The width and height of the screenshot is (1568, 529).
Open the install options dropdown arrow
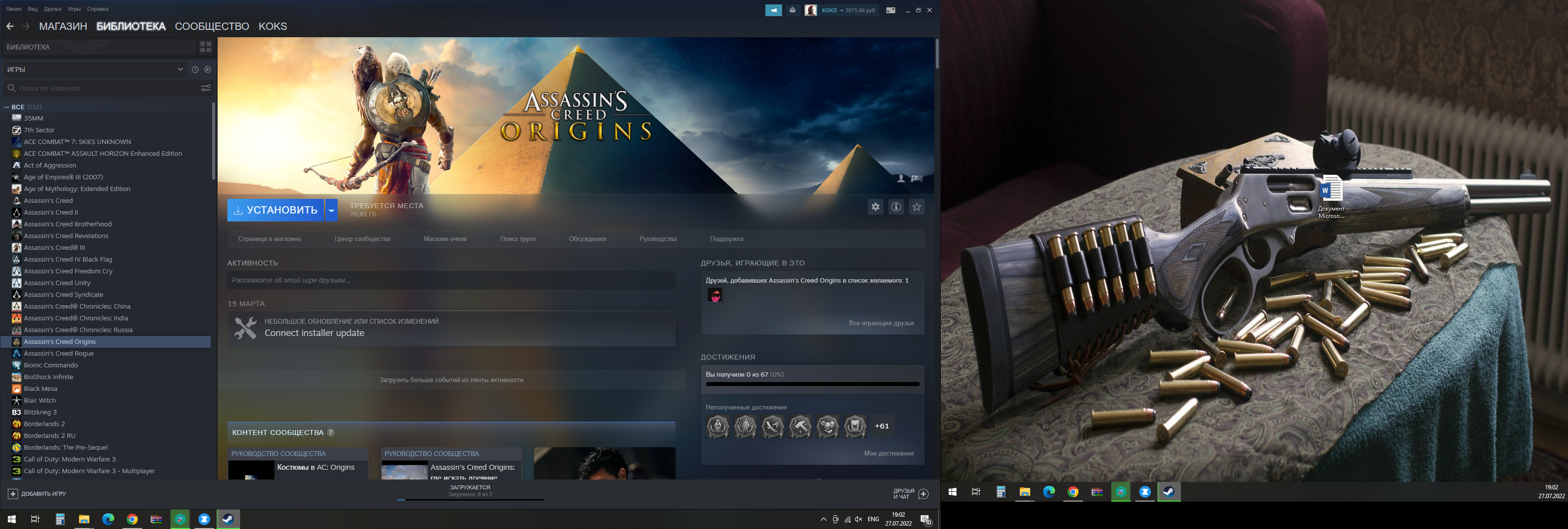click(x=331, y=210)
